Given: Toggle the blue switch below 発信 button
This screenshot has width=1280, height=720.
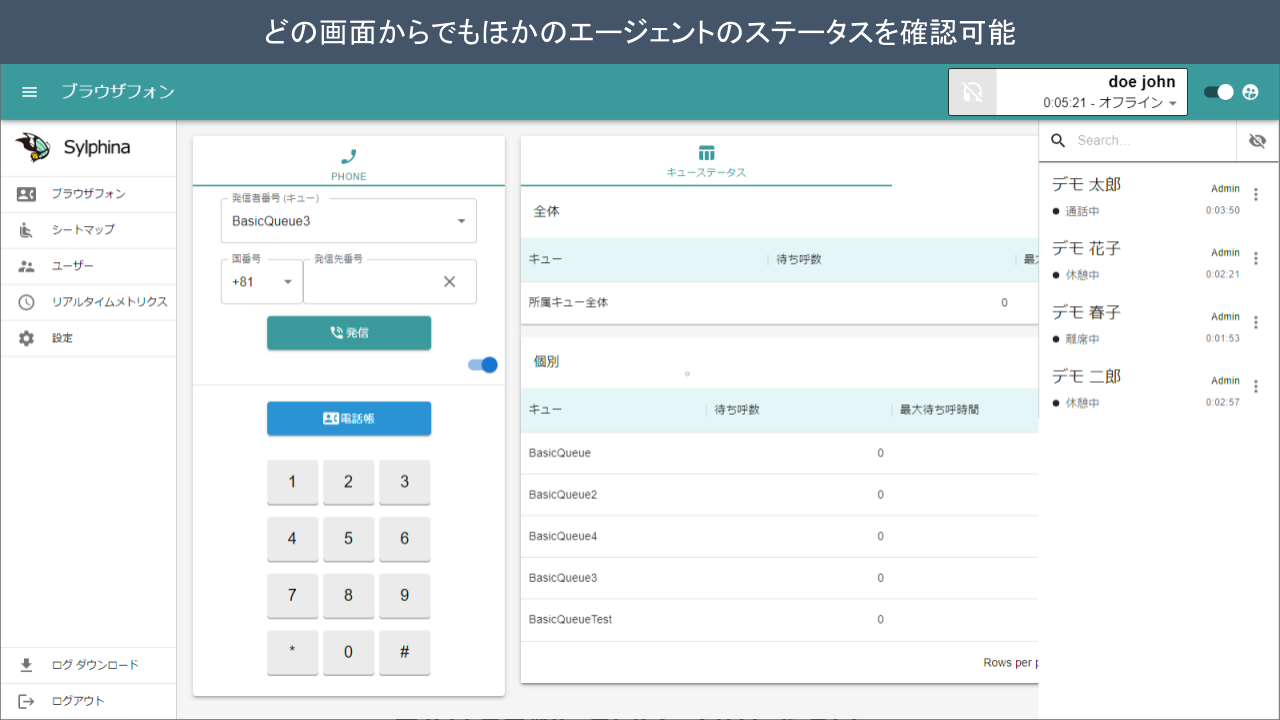Looking at the screenshot, I should [x=483, y=365].
